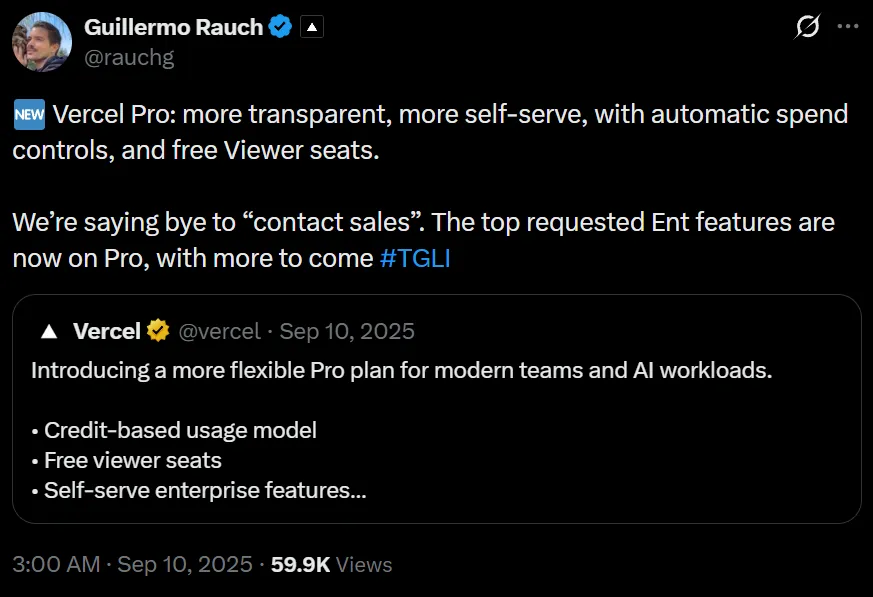
Task: Click the quoted tweet's Sep 10 date
Action: coord(349,330)
